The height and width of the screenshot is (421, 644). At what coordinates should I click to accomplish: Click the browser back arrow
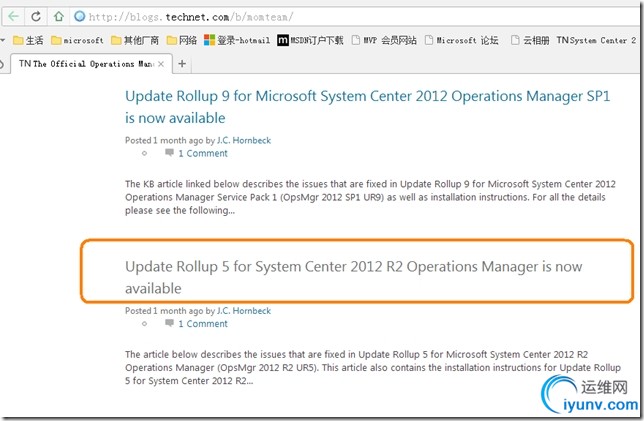click(x=13, y=16)
